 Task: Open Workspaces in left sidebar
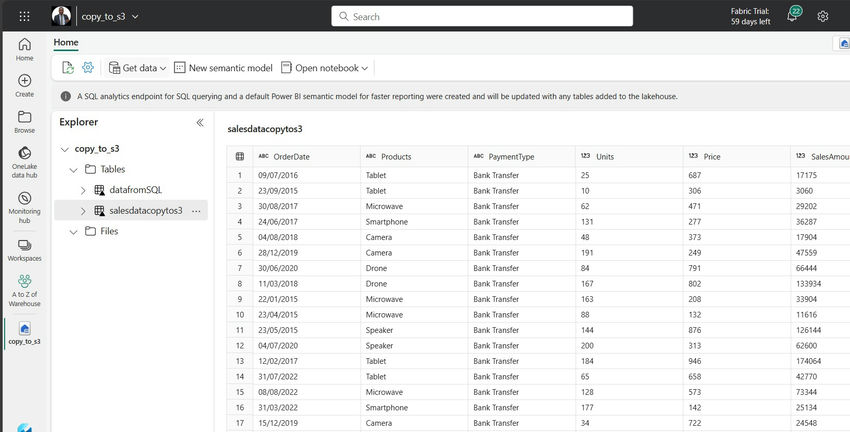pos(24,250)
